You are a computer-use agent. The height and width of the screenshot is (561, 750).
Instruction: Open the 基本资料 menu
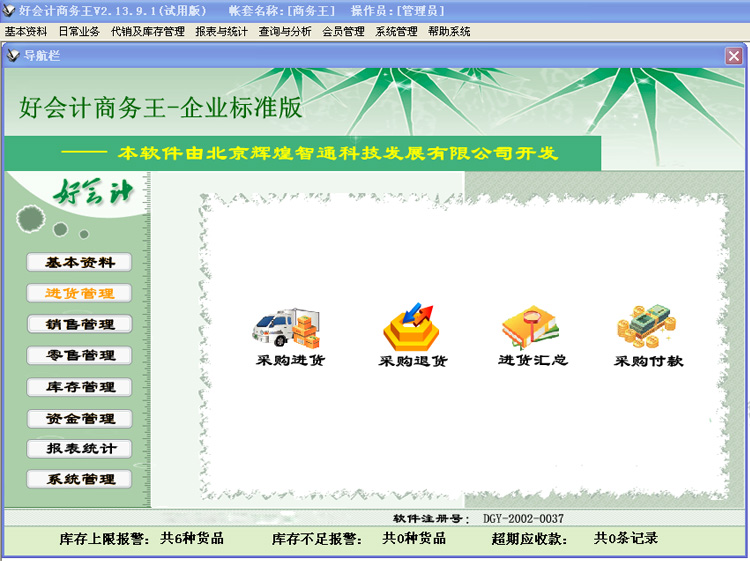[26, 32]
